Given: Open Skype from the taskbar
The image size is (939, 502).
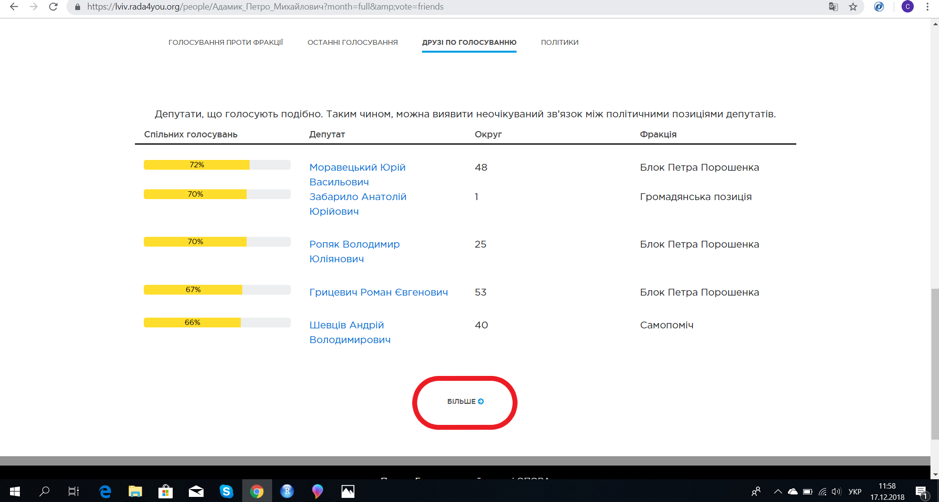Looking at the screenshot, I should pyautogui.click(x=226, y=491).
